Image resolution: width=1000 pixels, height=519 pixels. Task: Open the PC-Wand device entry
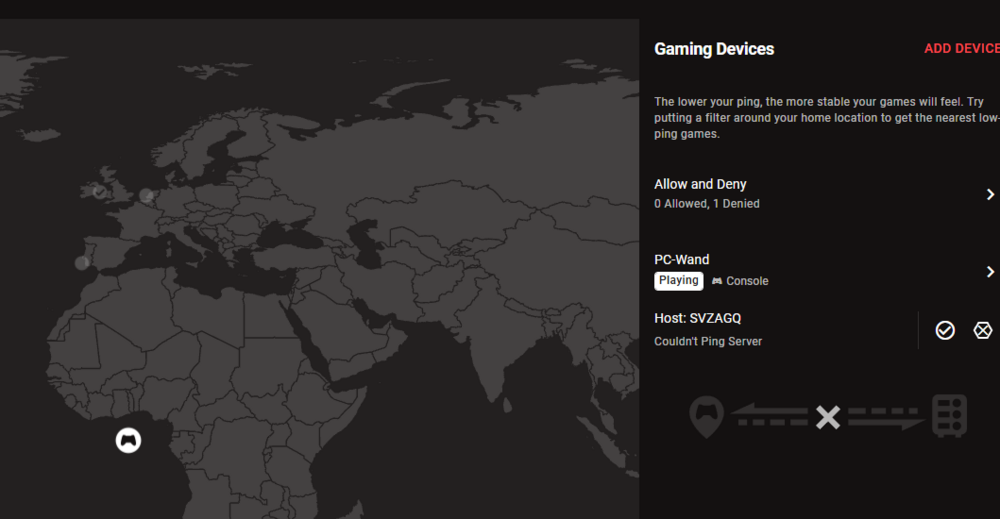point(682,260)
